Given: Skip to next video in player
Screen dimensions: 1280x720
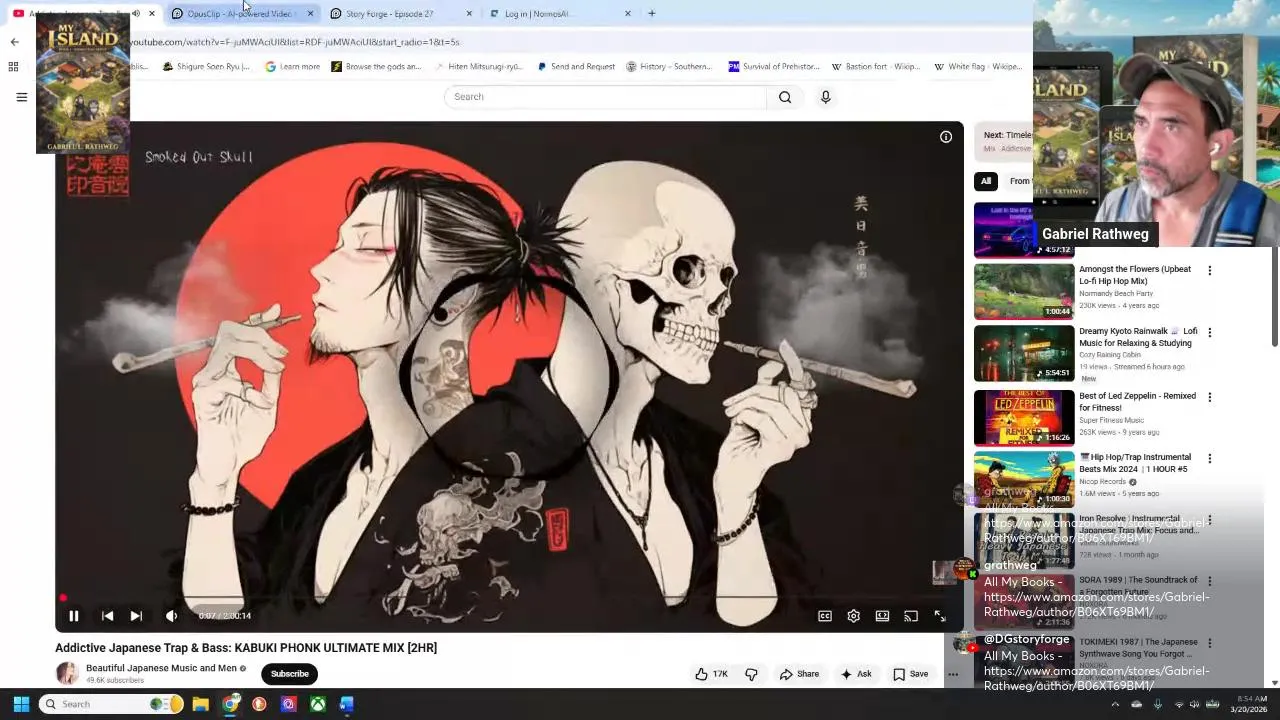Looking at the screenshot, I should pyautogui.click(x=136, y=616).
